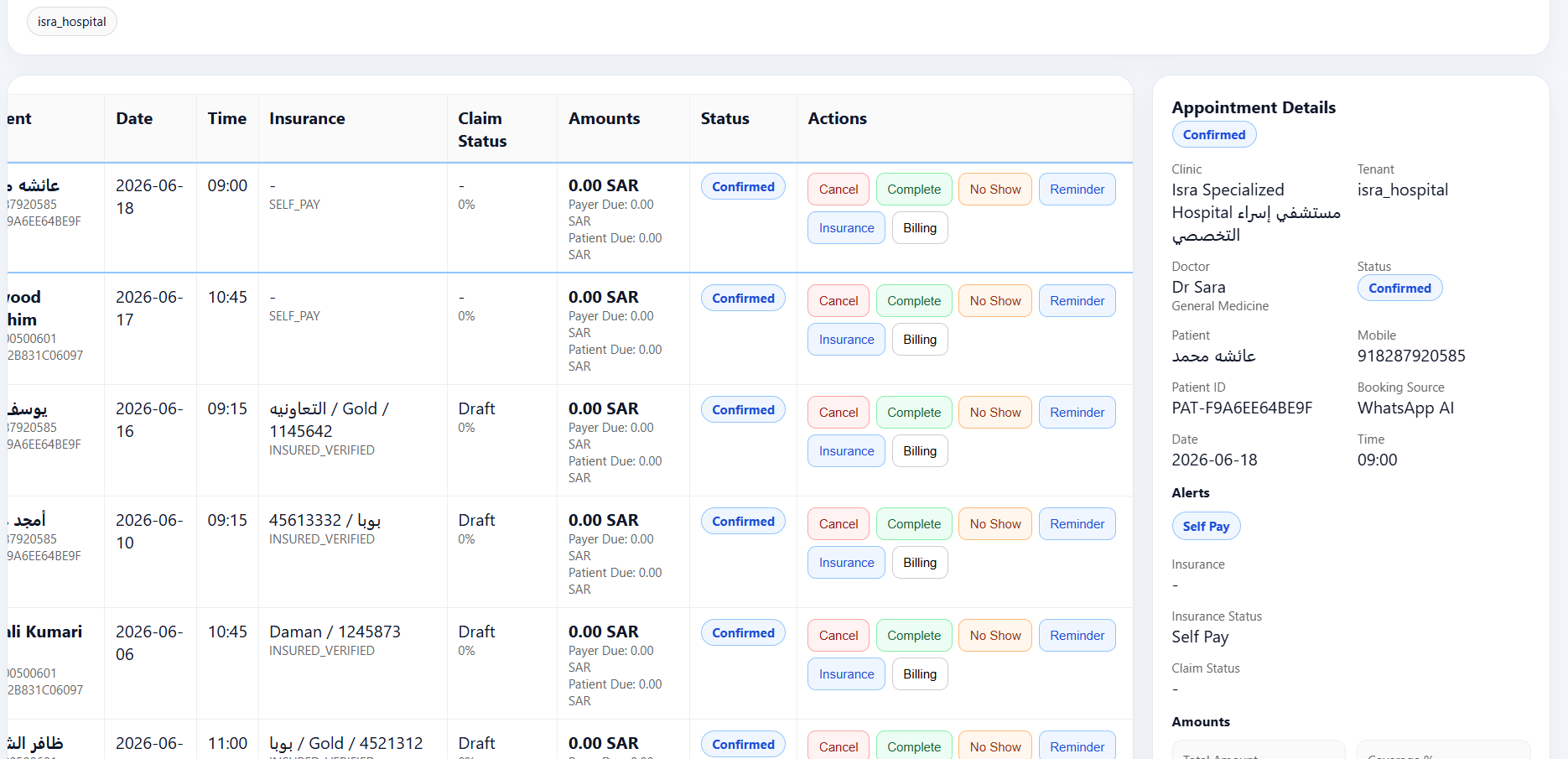Image resolution: width=1568 pixels, height=759 pixels.
Task: Click the 10:45 time on 2026-06-17 row
Action: click(227, 298)
